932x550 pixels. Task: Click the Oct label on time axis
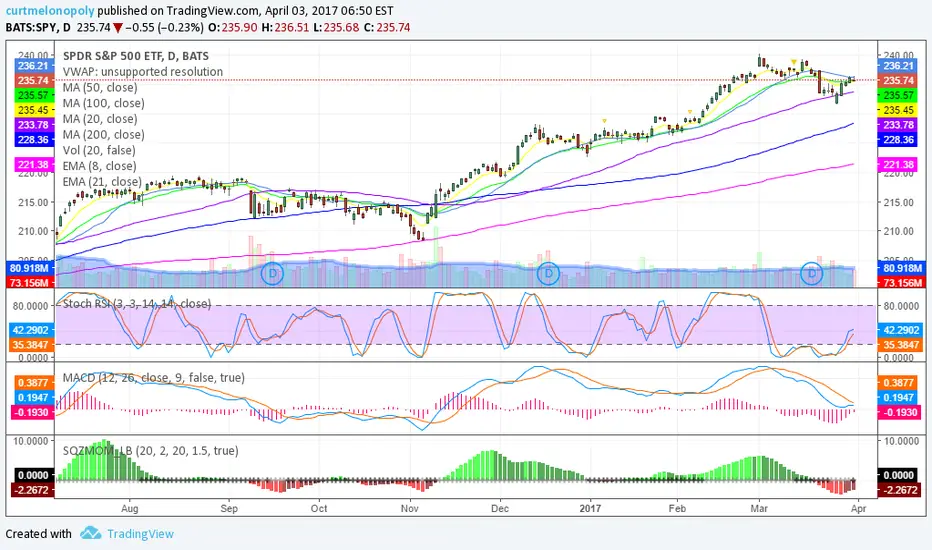319,508
